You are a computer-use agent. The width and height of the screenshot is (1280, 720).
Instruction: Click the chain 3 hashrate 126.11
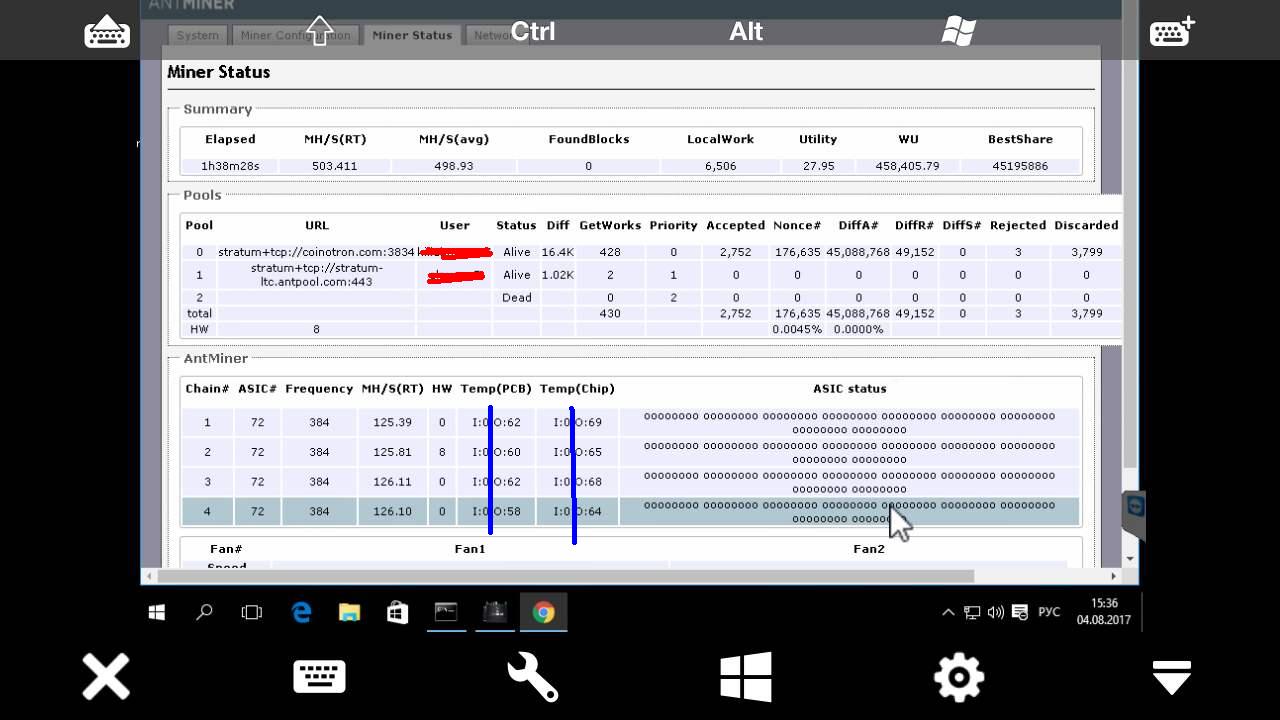coord(392,482)
